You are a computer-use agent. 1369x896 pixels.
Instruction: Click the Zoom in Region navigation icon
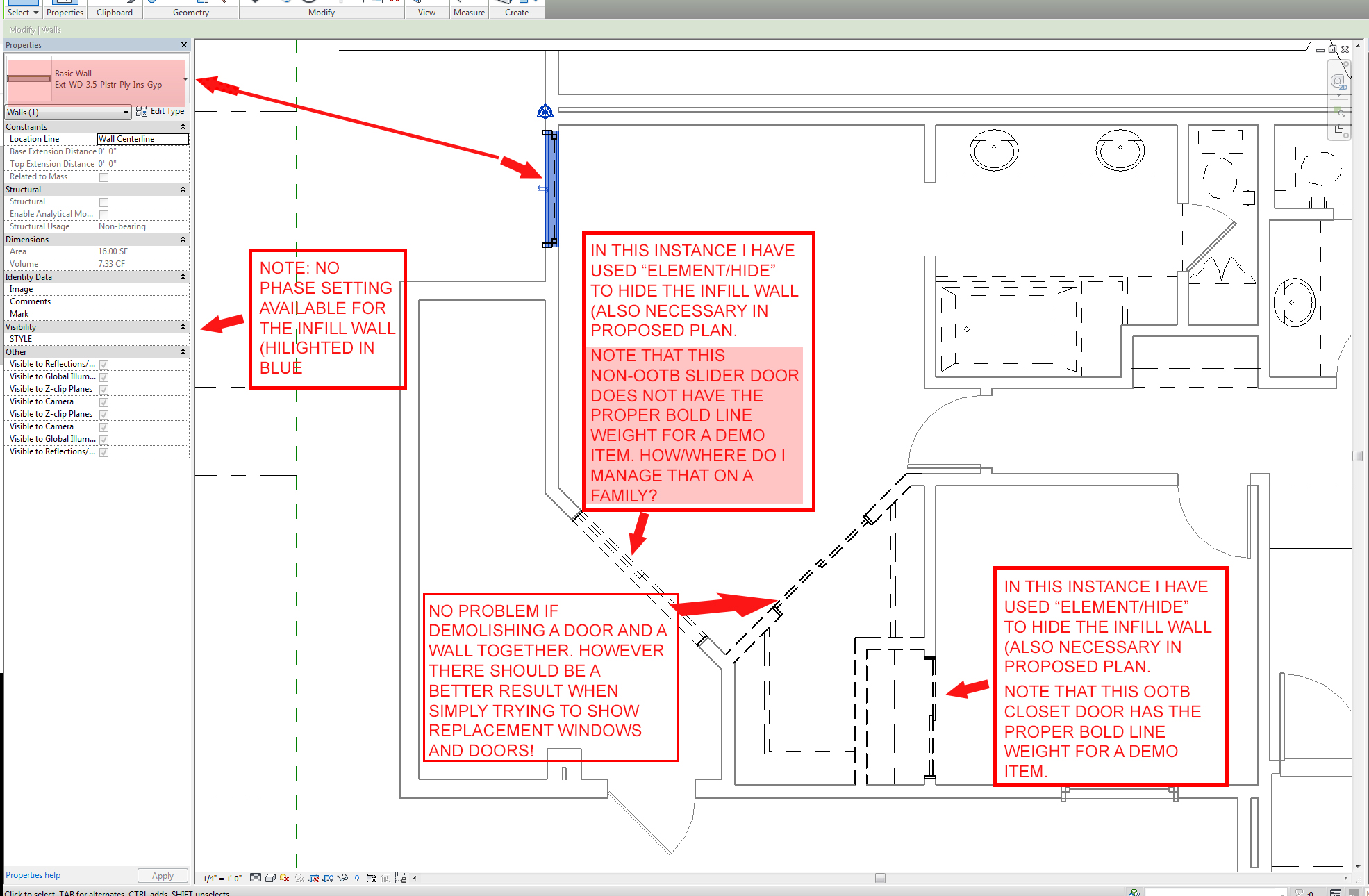pos(1338,110)
